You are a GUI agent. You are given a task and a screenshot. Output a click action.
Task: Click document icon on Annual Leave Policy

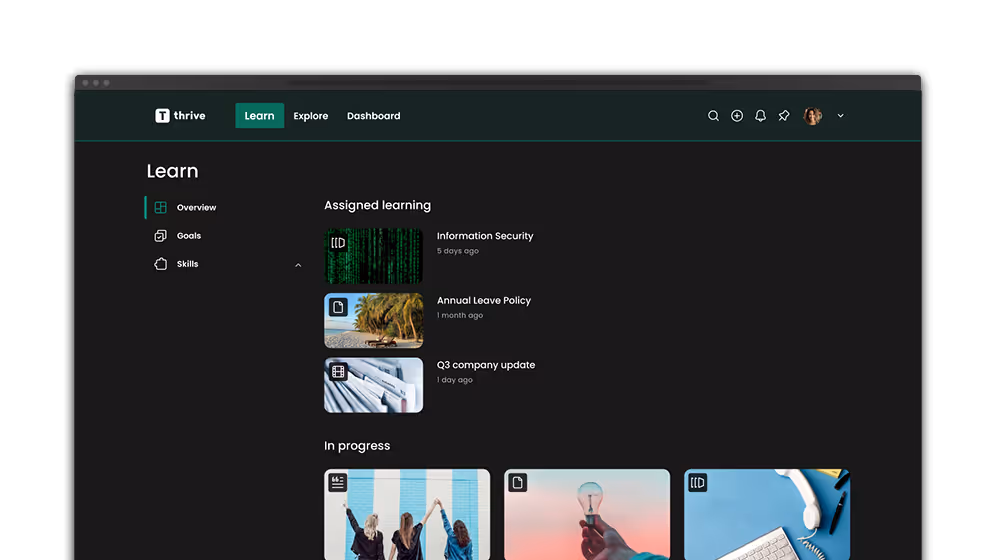(x=338, y=307)
